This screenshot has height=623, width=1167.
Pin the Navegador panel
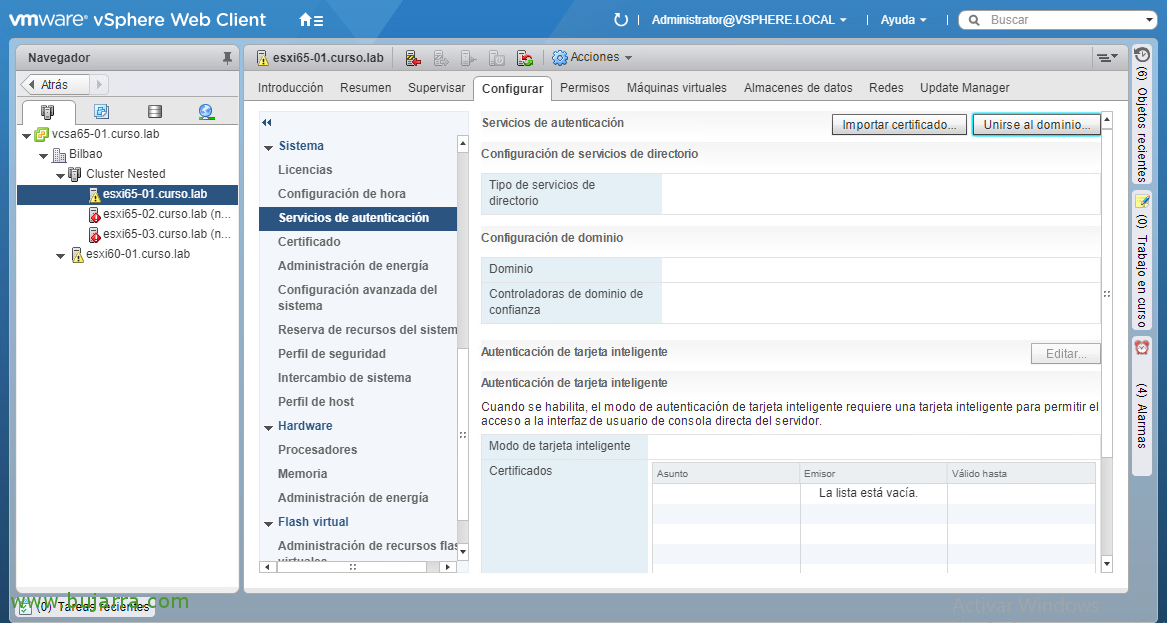pos(227,58)
